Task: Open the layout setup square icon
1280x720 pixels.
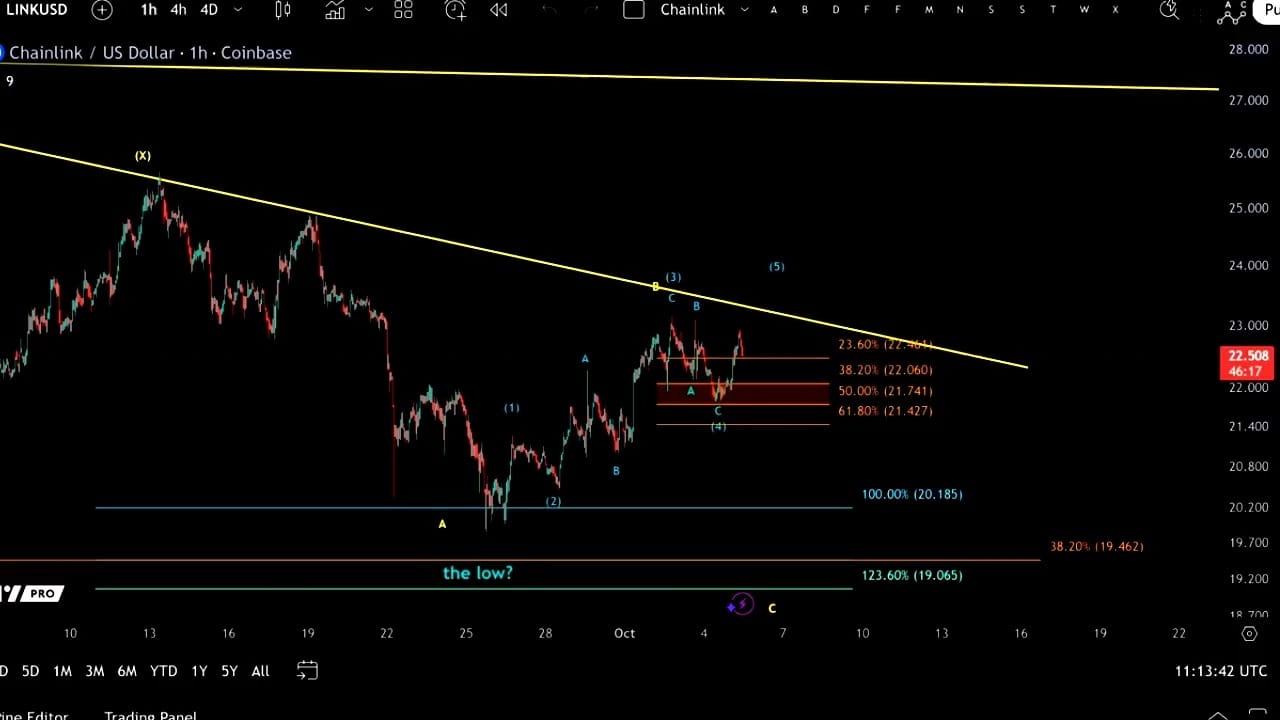Action: 634,10
